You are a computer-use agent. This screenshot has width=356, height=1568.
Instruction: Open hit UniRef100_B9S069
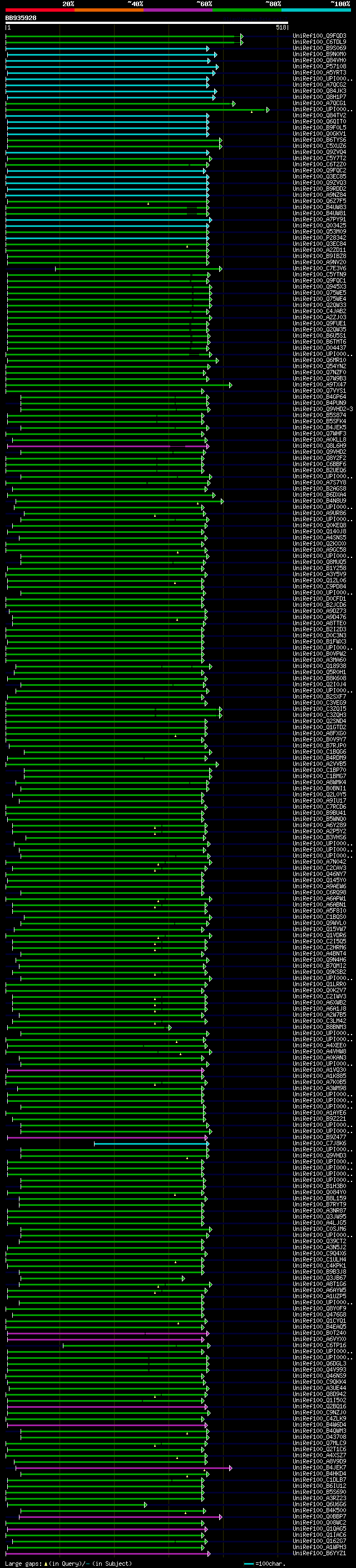tap(319, 48)
